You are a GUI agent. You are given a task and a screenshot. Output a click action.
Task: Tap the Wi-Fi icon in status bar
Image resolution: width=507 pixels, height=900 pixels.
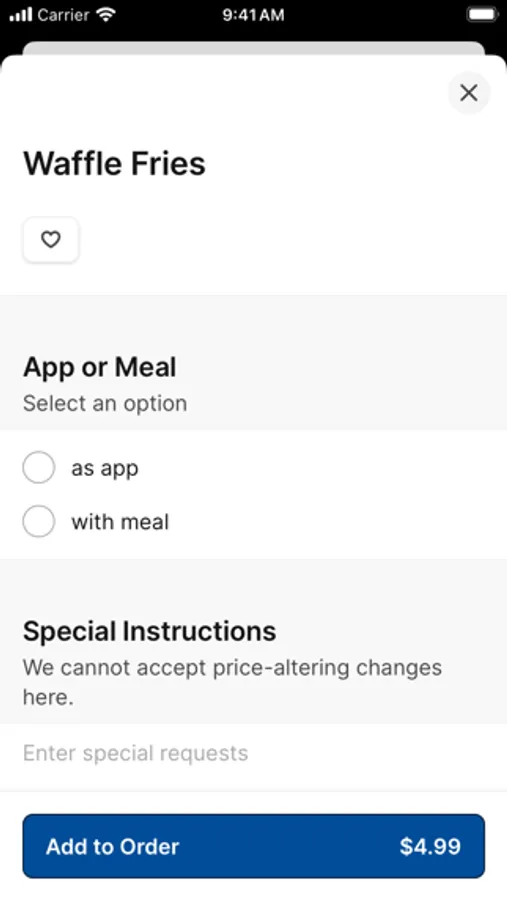[x=106, y=14]
